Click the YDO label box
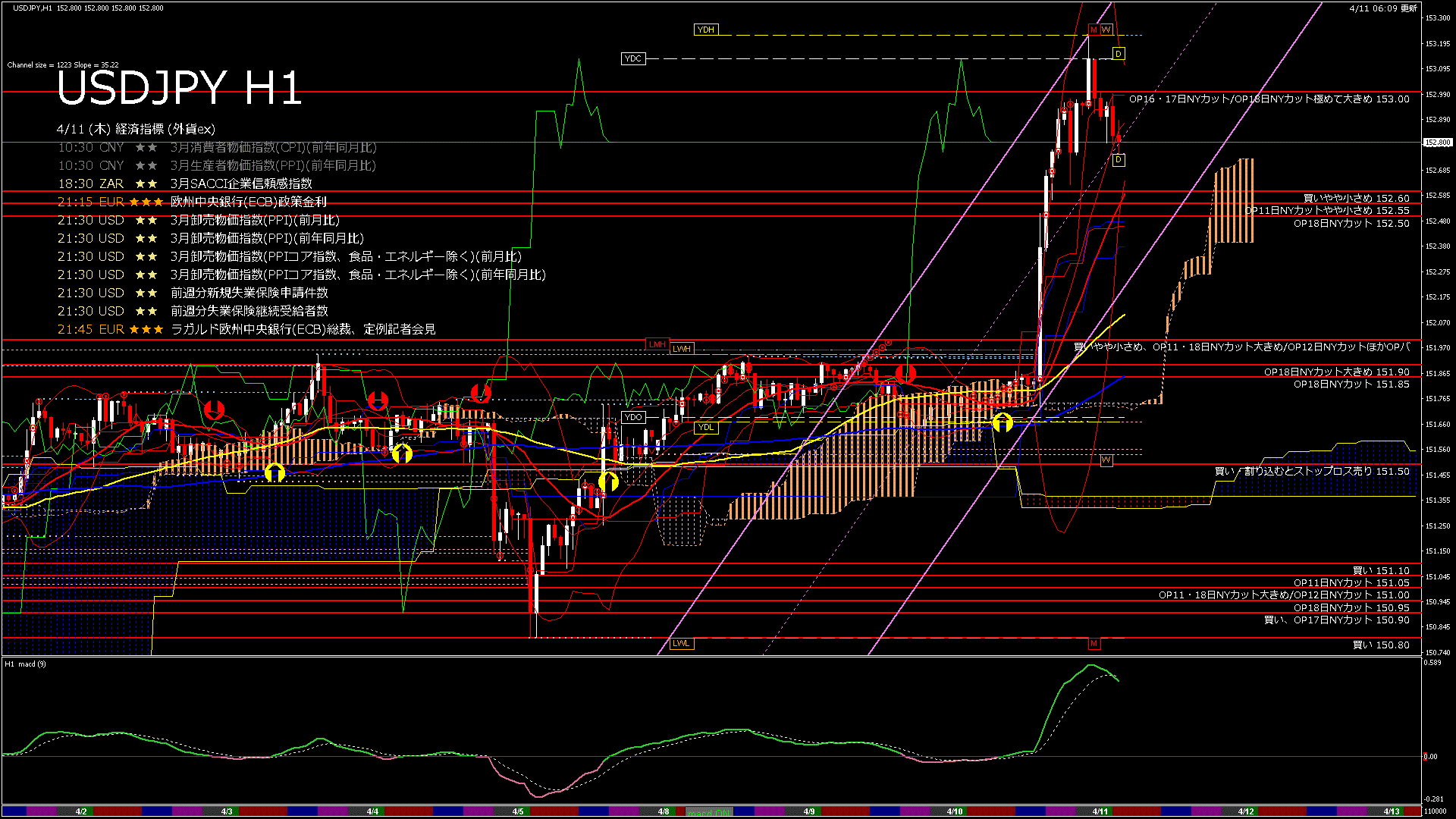The height and width of the screenshot is (819, 1456). point(633,417)
